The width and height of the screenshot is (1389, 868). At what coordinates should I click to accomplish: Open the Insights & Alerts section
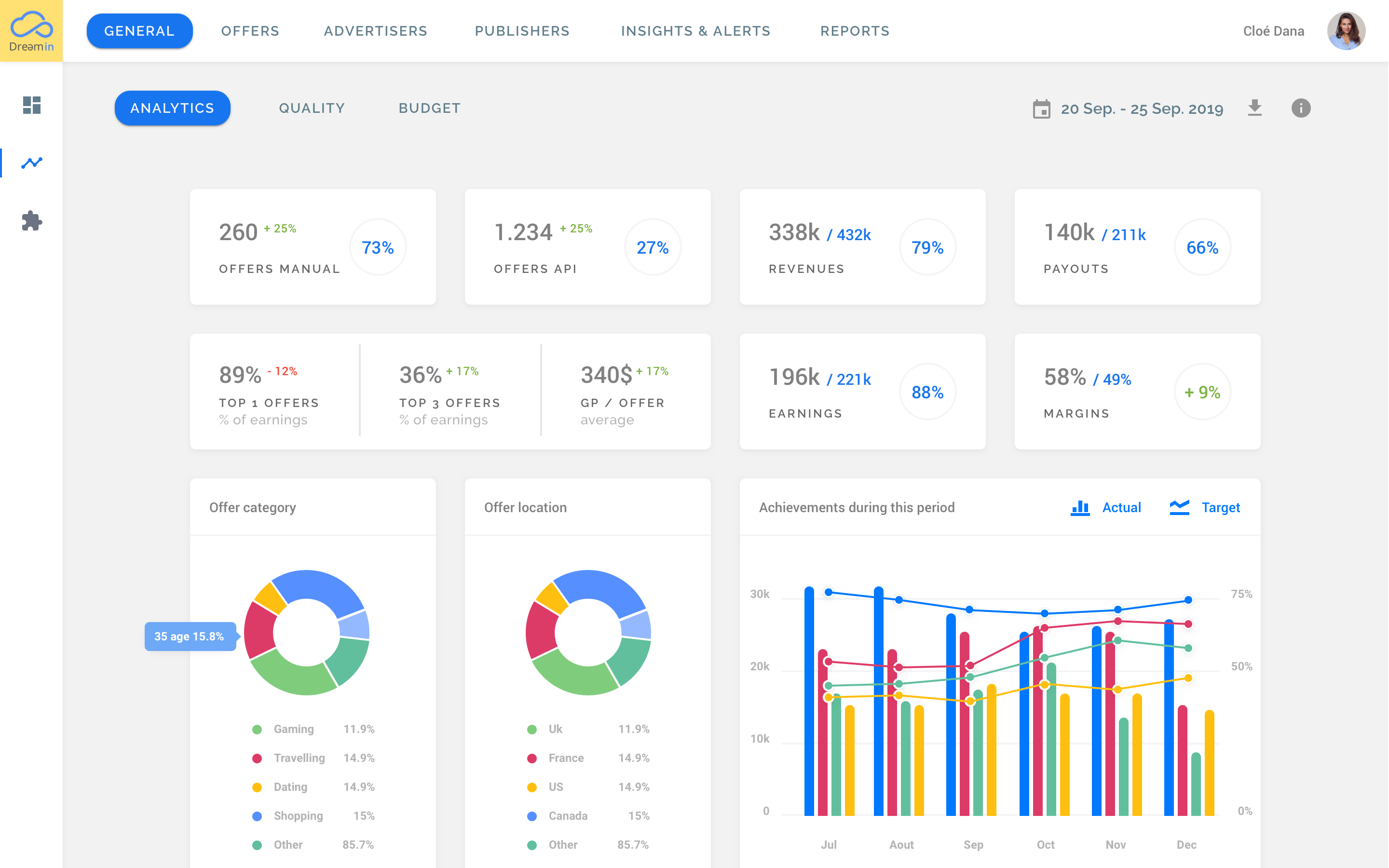(695, 31)
